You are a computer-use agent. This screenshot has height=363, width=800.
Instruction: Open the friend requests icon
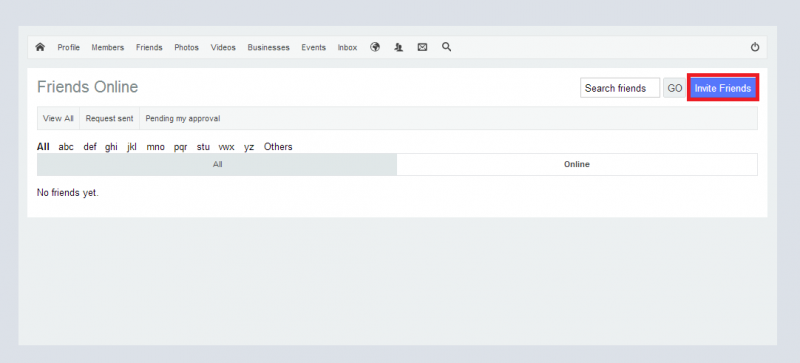[x=398, y=47]
